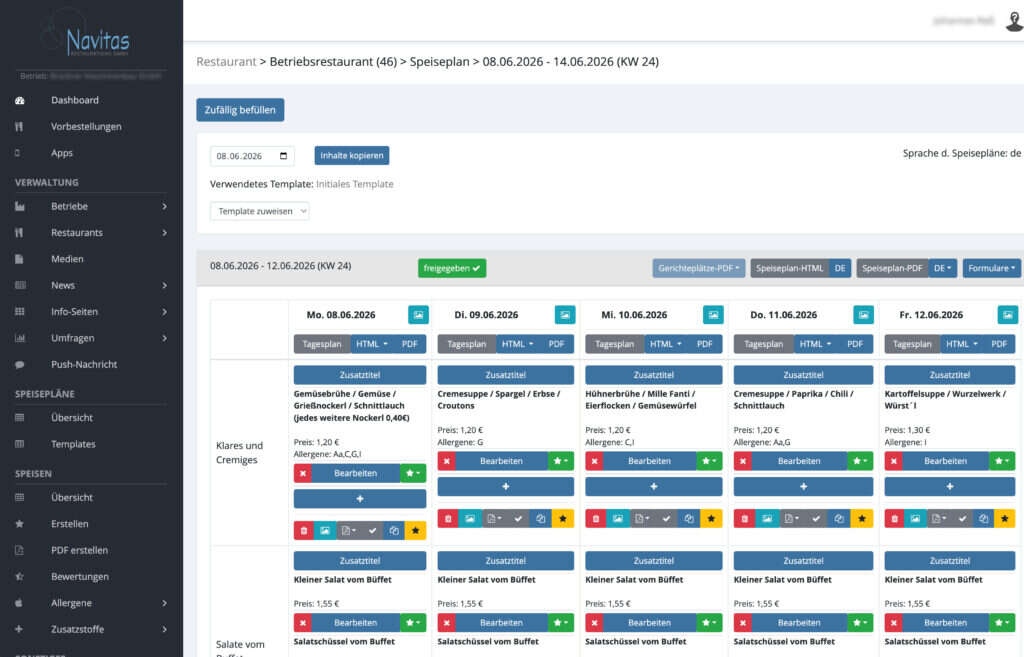Open HTML dropdown for Do. 11.06.2026
This screenshot has width=1024, height=657.
coord(816,344)
